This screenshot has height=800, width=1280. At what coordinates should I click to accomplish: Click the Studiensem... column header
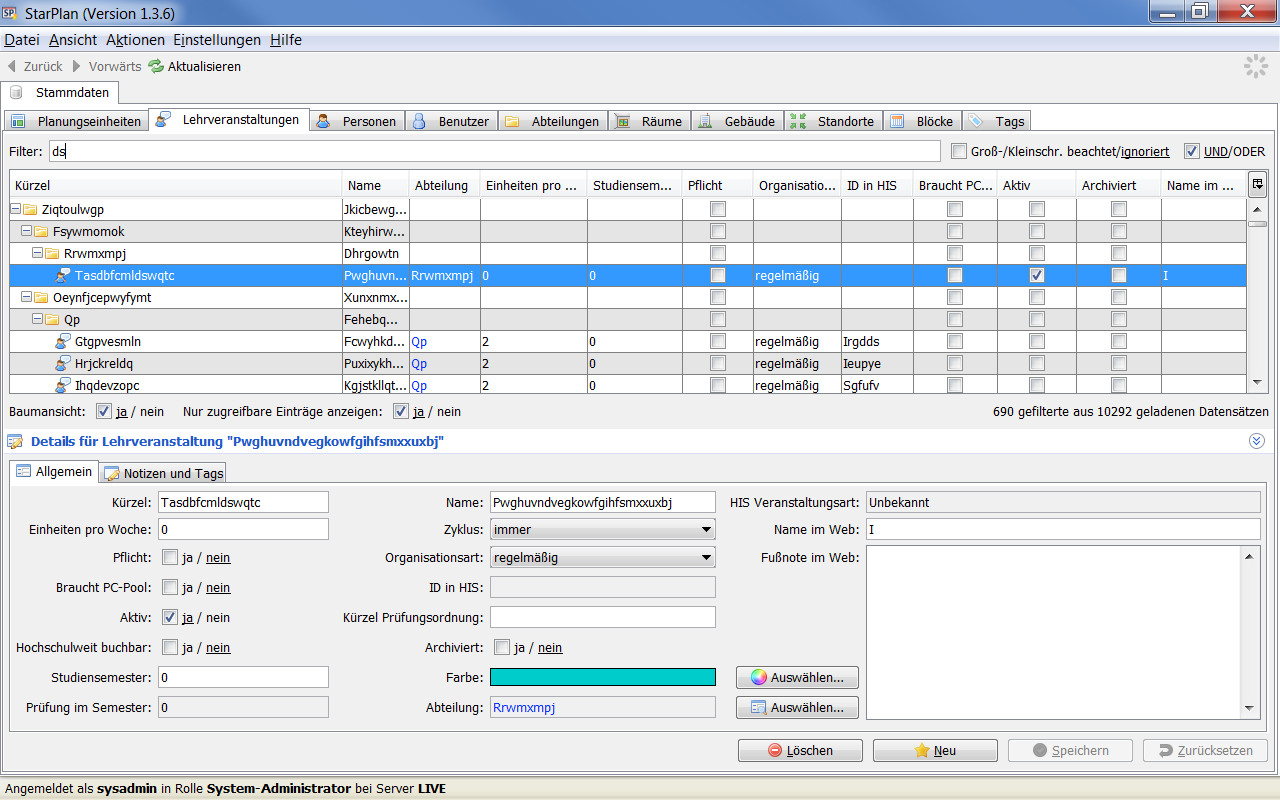coord(634,185)
